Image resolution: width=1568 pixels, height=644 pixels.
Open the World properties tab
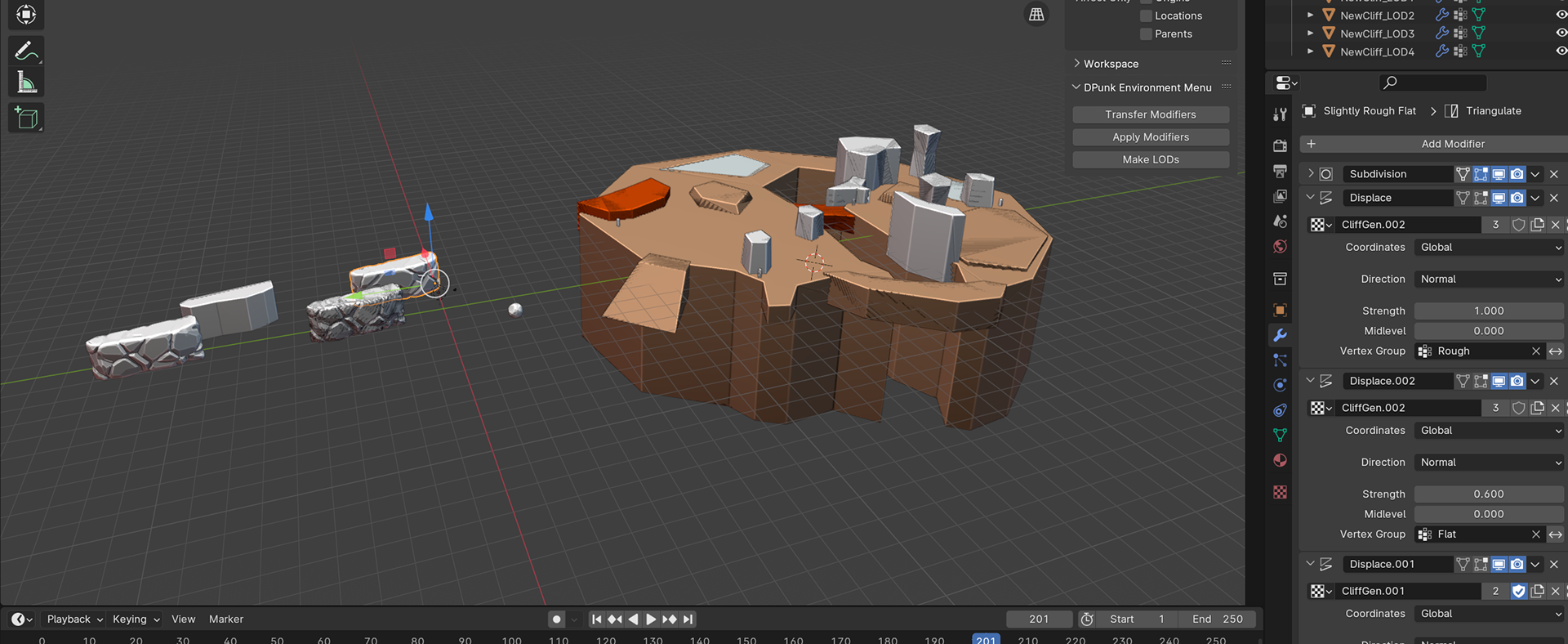pos(1280,246)
